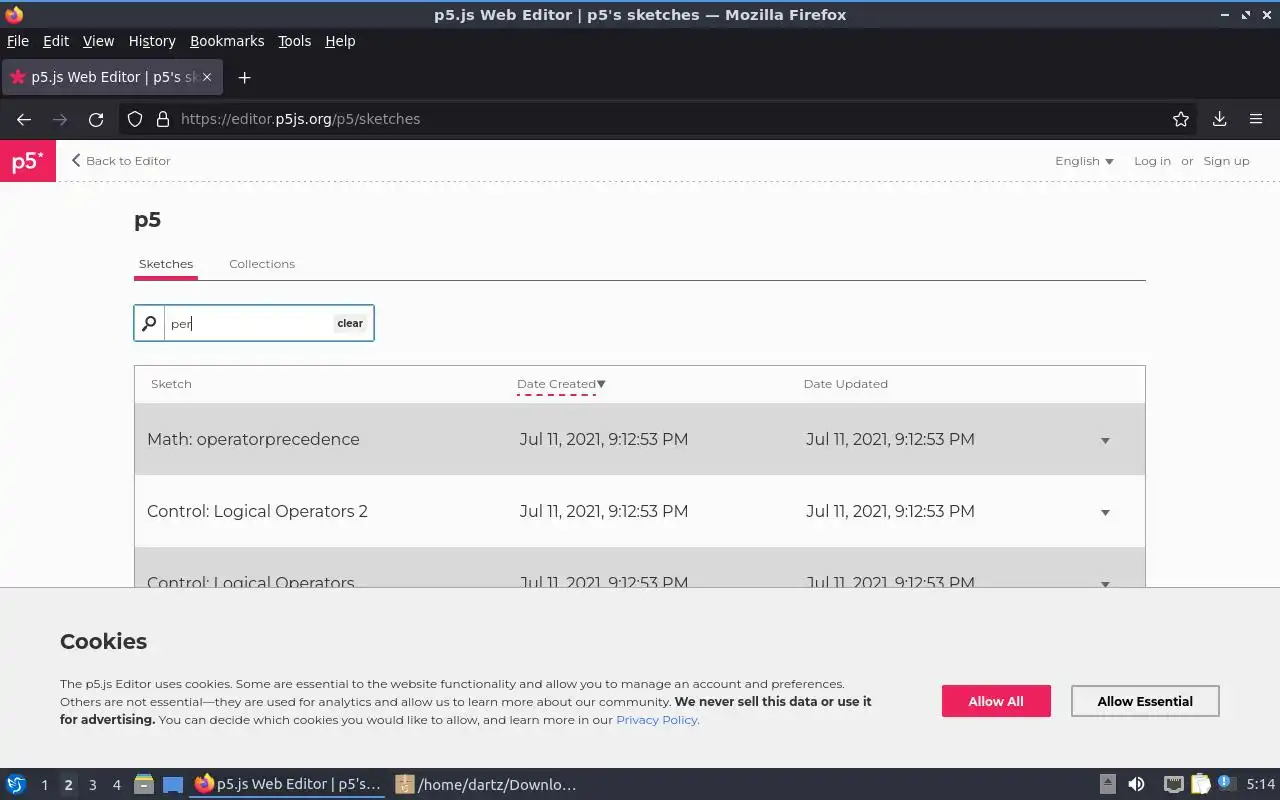
Task: Click the Firefox logo in title bar
Action: (x=14, y=15)
